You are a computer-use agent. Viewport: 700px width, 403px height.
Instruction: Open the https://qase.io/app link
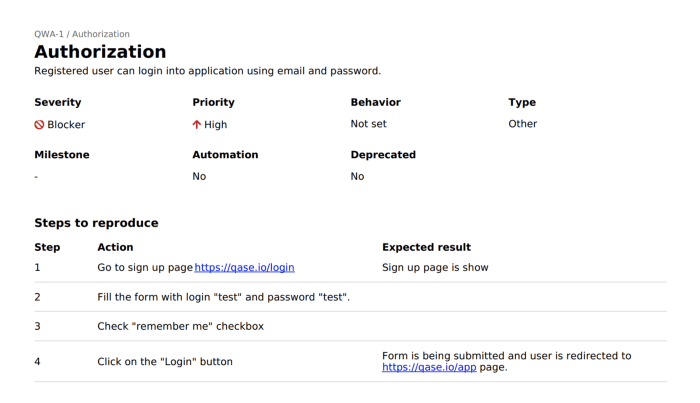(429, 367)
